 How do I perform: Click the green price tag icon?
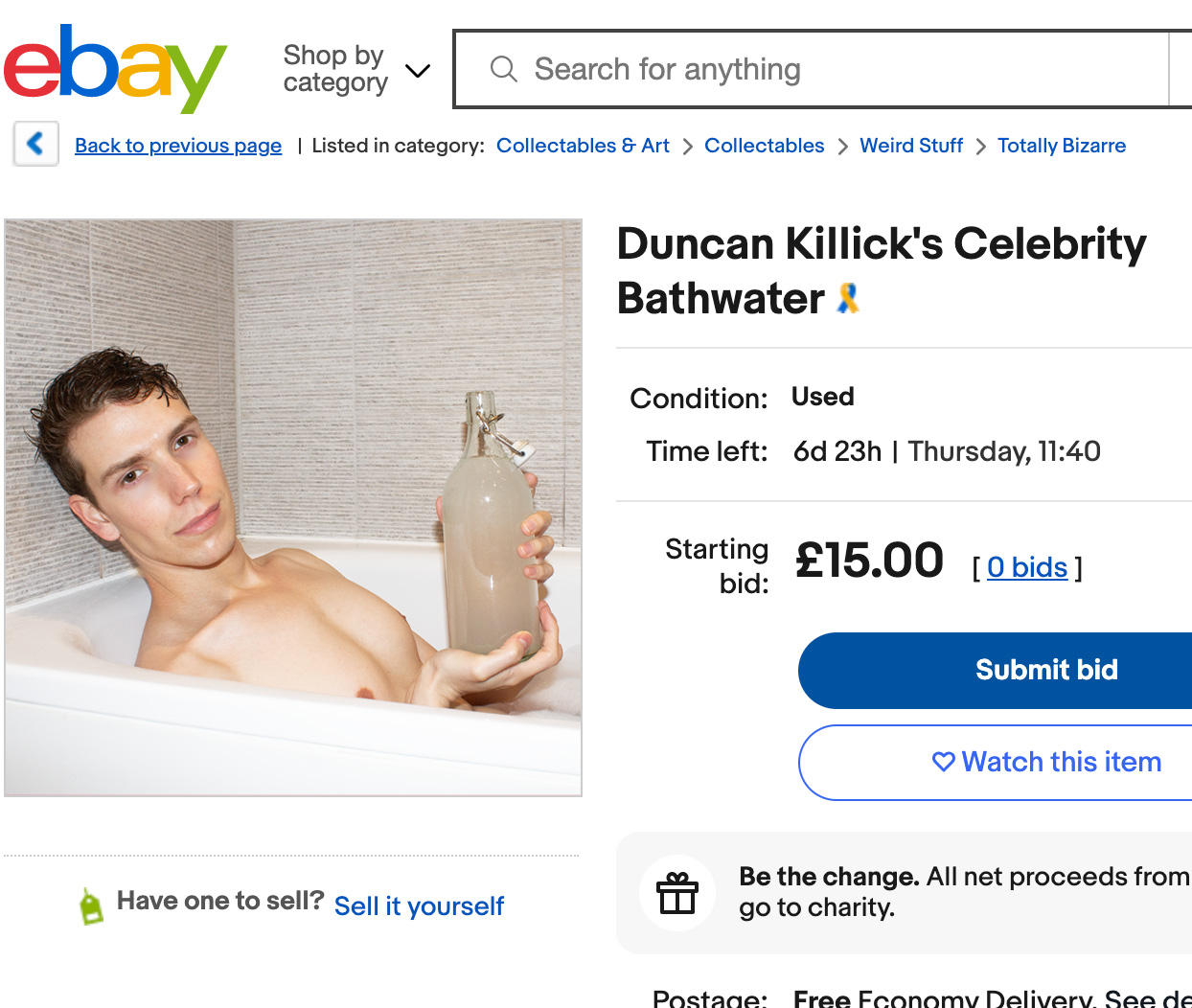pyautogui.click(x=91, y=905)
